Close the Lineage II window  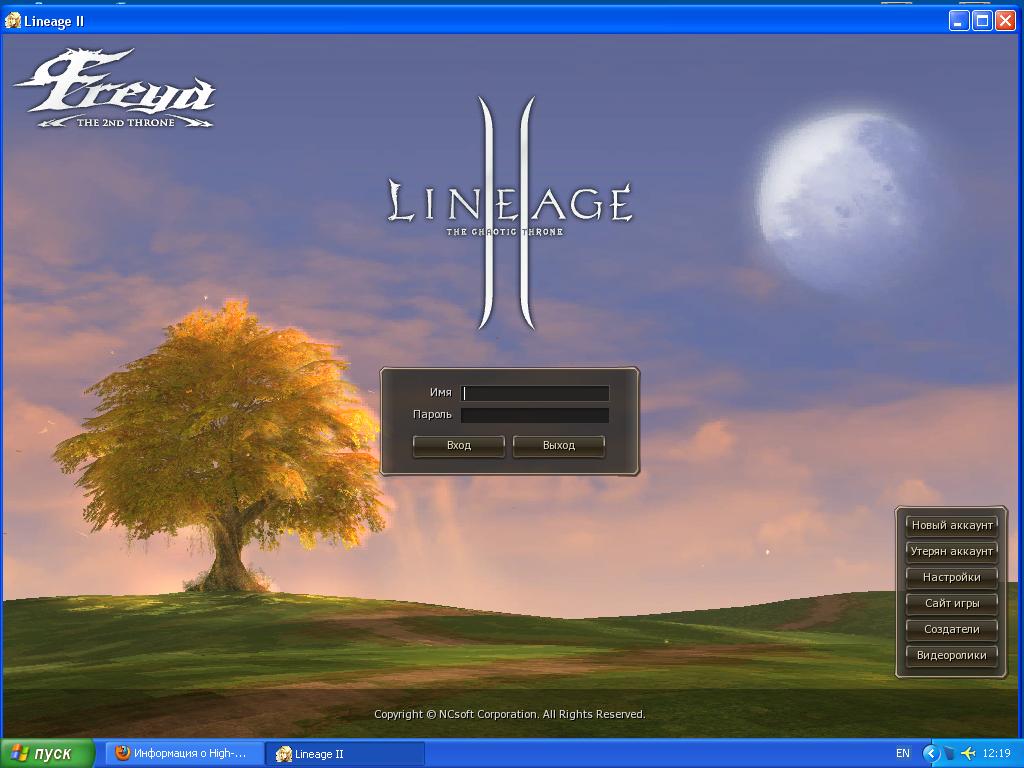point(1004,21)
